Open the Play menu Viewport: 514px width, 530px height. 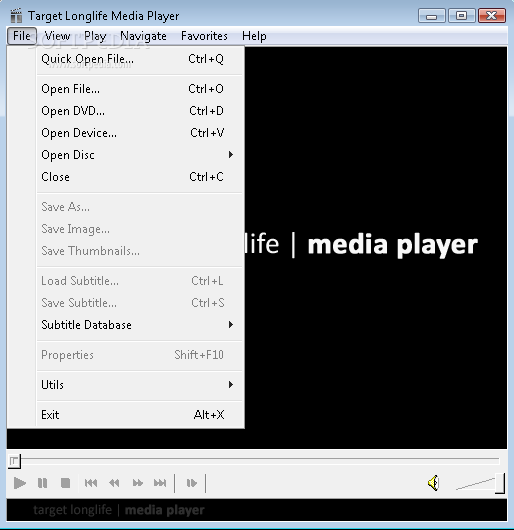click(95, 36)
